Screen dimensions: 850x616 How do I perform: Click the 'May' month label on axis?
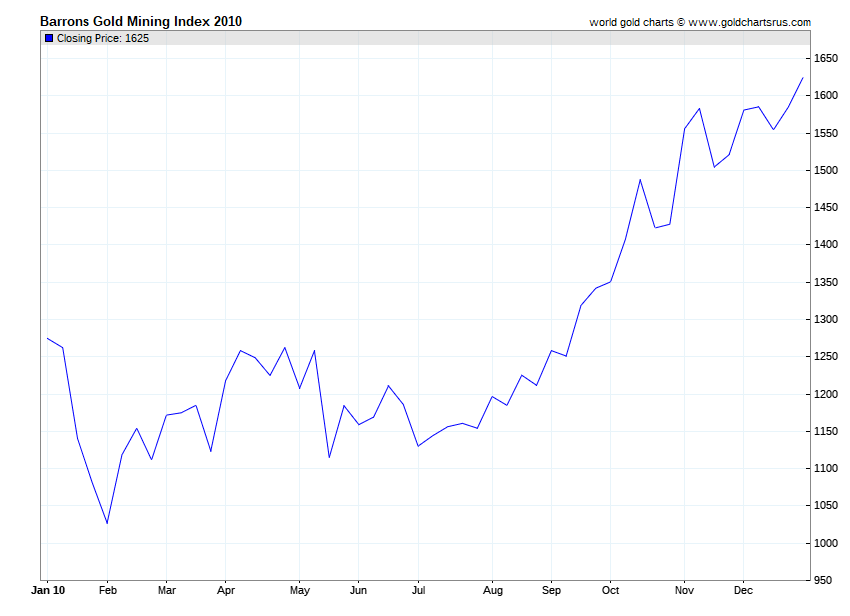(300, 590)
